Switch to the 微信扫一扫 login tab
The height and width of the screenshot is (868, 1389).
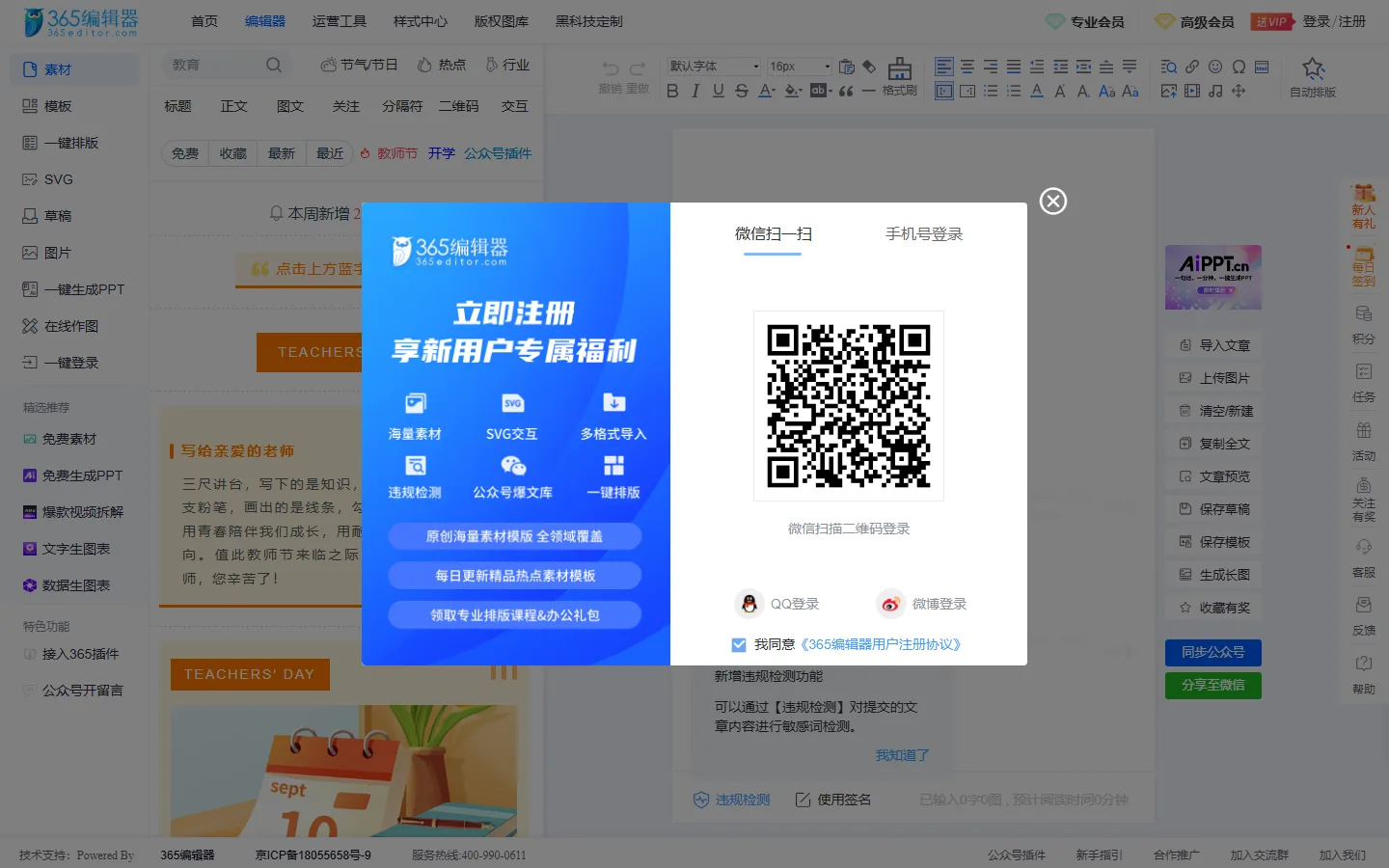773,234
